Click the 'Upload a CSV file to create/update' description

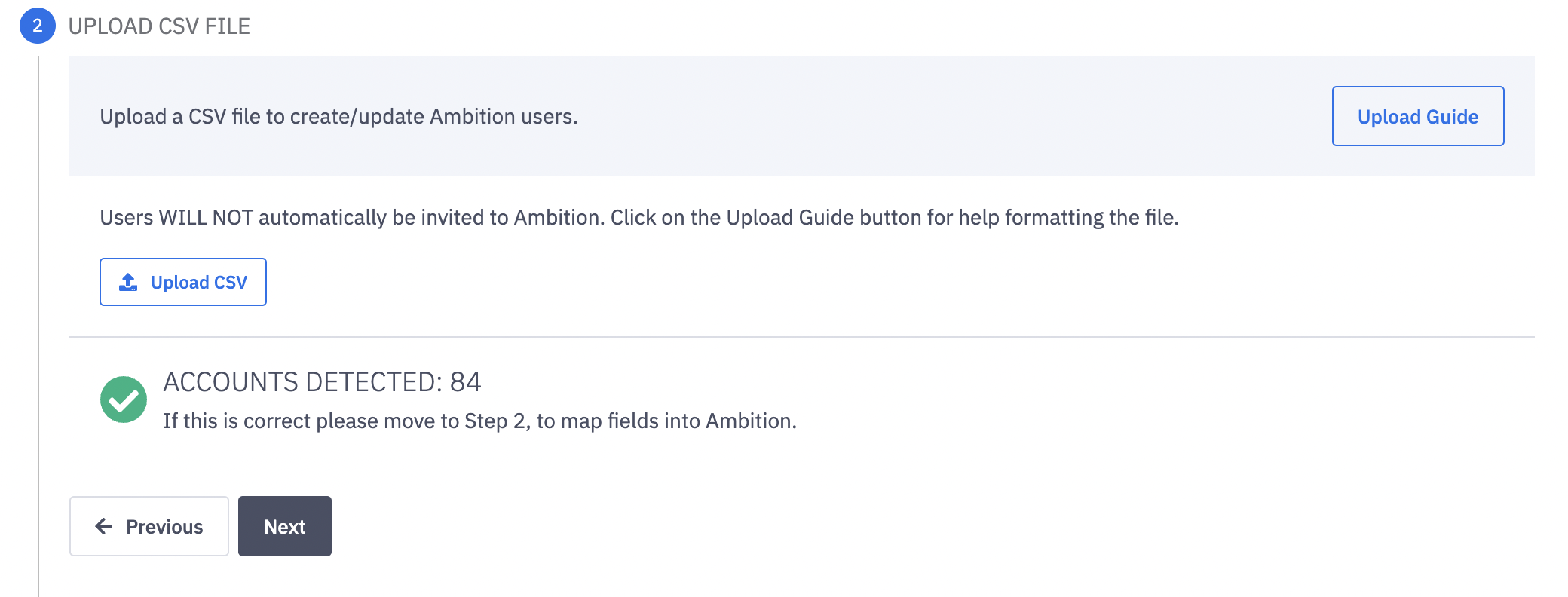click(338, 117)
